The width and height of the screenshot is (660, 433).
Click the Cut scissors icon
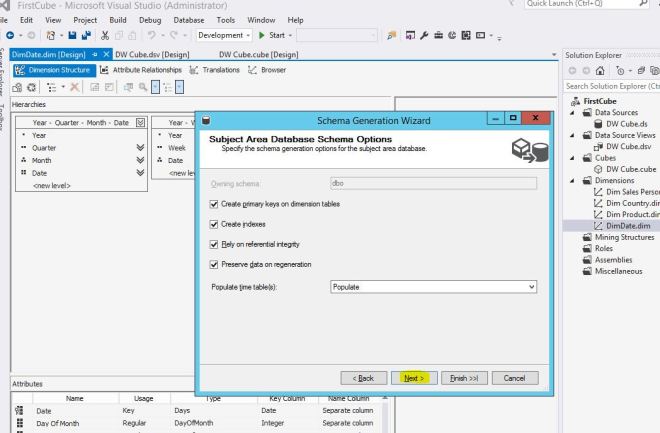tap(106, 36)
